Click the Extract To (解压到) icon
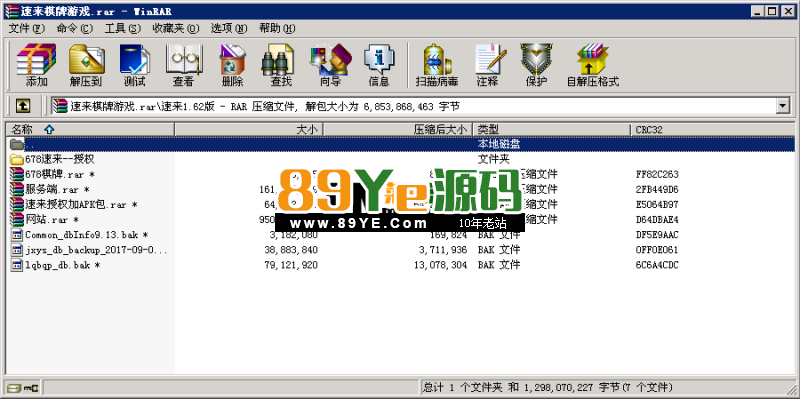 tap(86, 65)
